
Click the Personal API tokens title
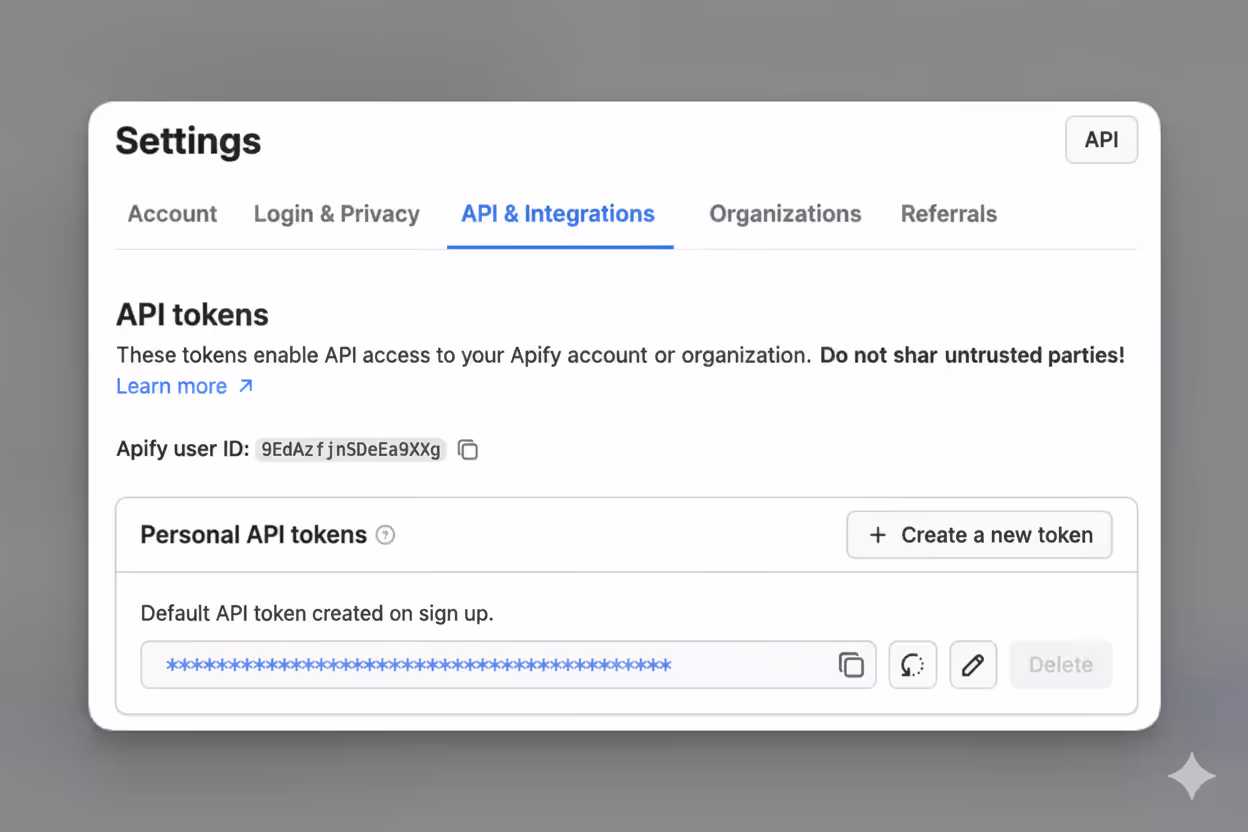[x=254, y=535]
